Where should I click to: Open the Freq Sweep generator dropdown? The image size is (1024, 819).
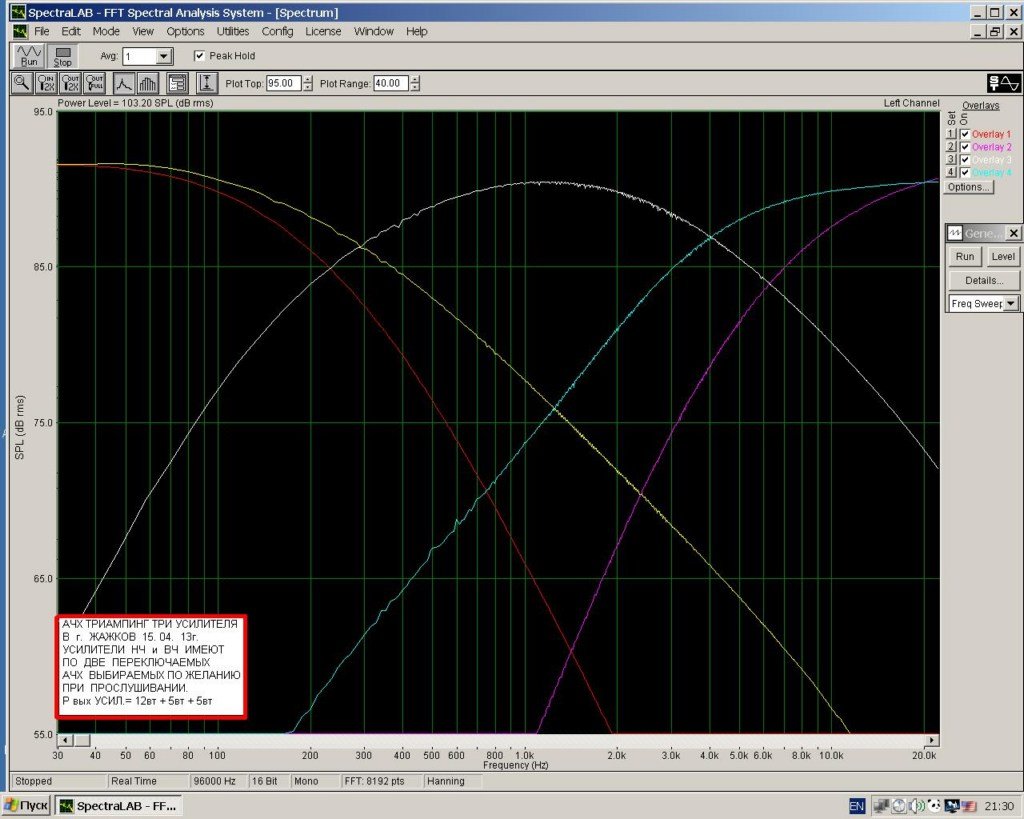[1011, 304]
